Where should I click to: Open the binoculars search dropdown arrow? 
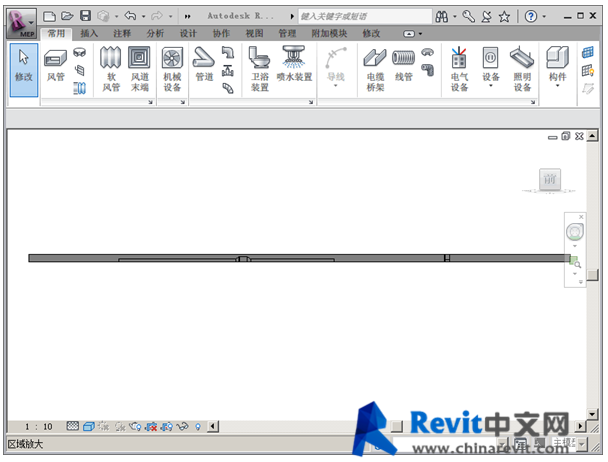[x=455, y=17]
